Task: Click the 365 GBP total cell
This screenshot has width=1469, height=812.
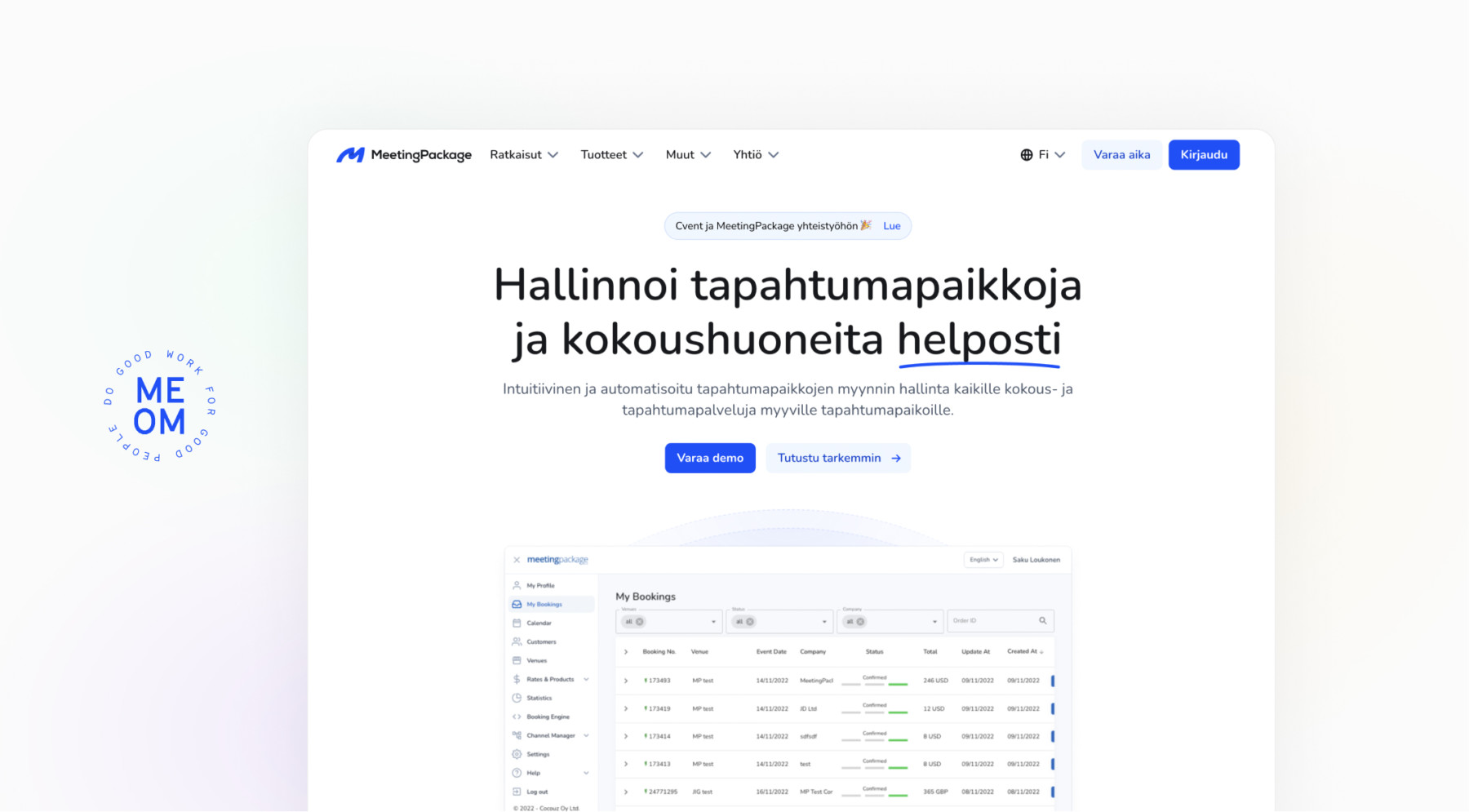Action: (x=935, y=792)
